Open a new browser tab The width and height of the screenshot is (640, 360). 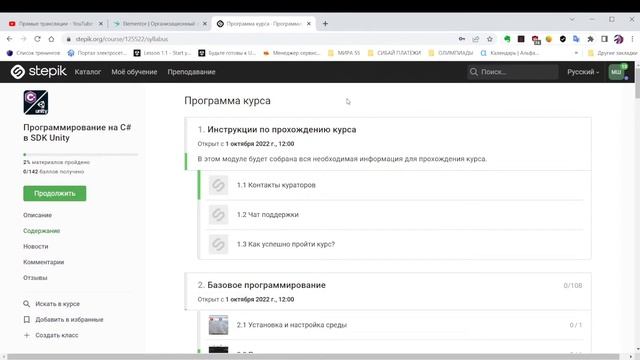(325, 24)
